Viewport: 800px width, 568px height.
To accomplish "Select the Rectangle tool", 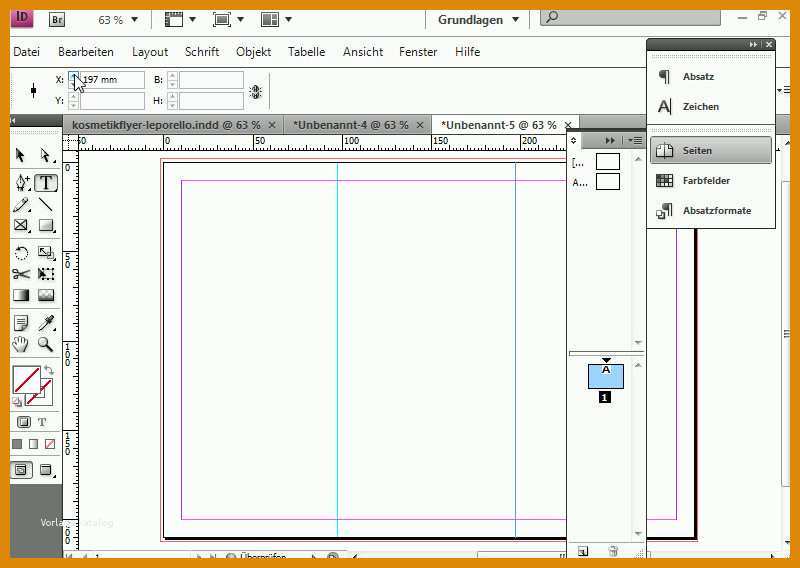I will 46,225.
